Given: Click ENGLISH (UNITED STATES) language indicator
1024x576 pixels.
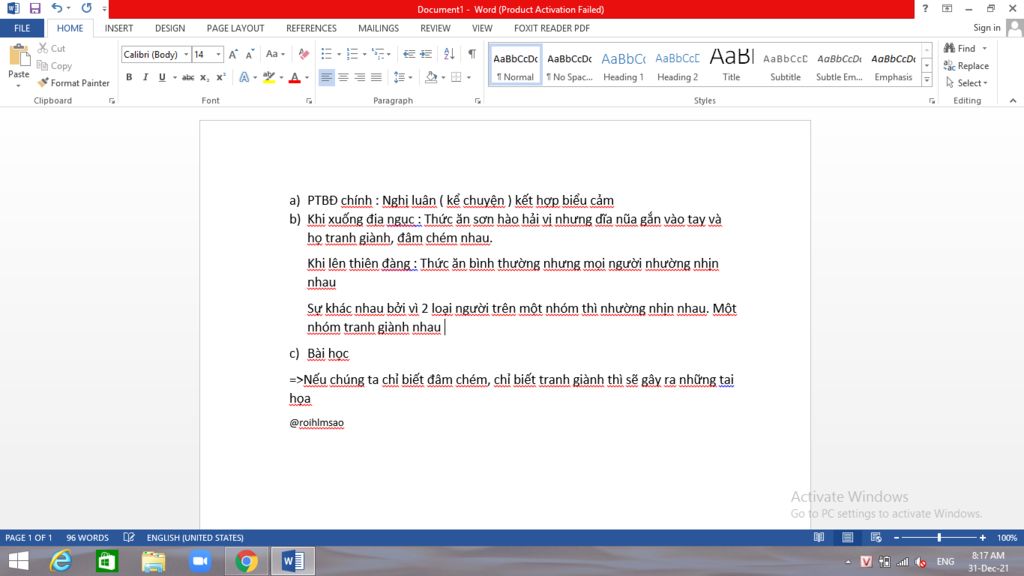Looking at the screenshot, I should click(195, 537).
